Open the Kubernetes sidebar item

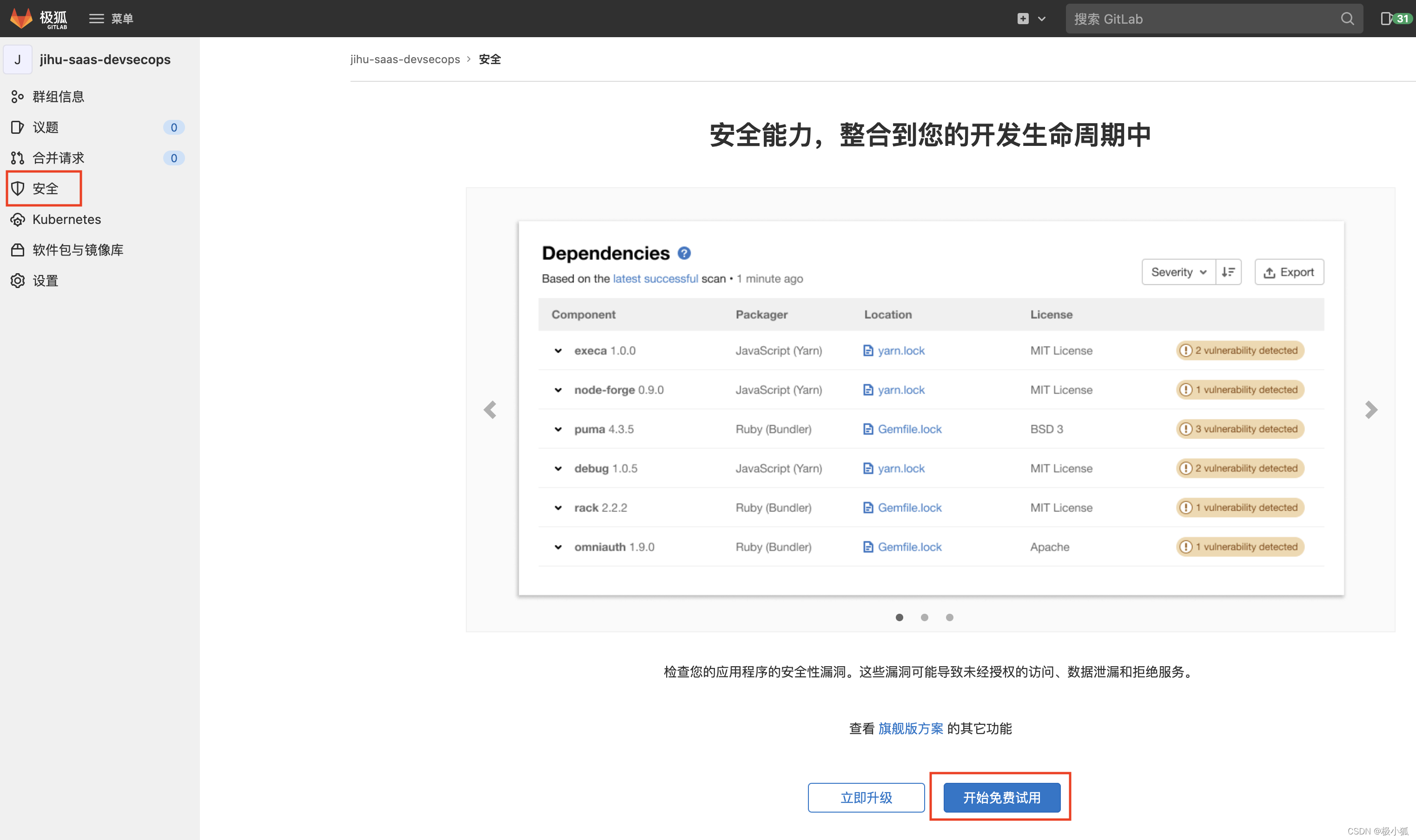click(66, 219)
